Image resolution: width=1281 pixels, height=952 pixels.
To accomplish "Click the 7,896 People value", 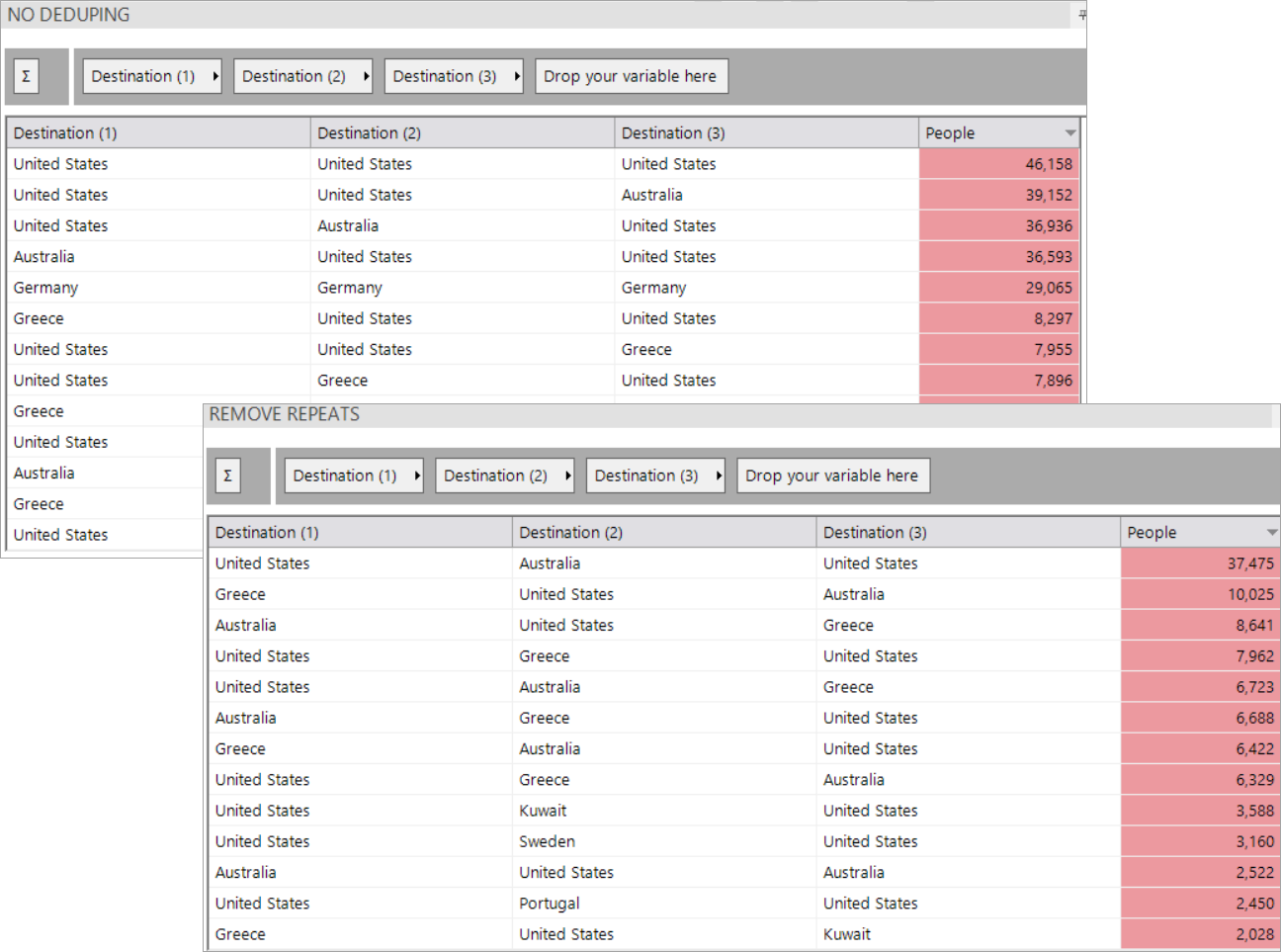I will [1053, 381].
